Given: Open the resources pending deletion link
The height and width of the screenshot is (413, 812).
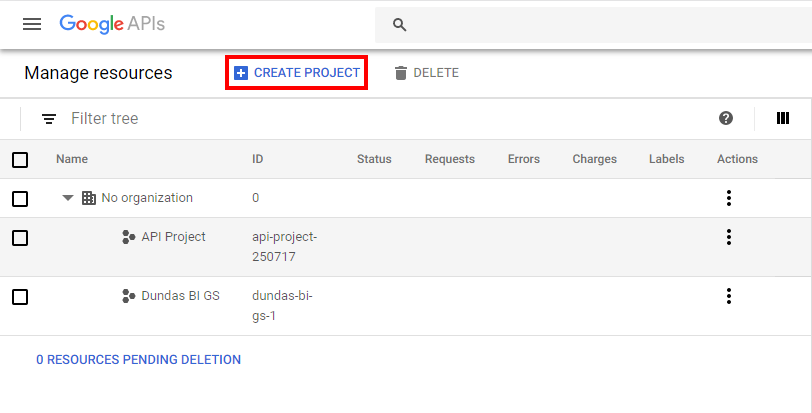Looking at the screenshot, I should pos(138,360).
